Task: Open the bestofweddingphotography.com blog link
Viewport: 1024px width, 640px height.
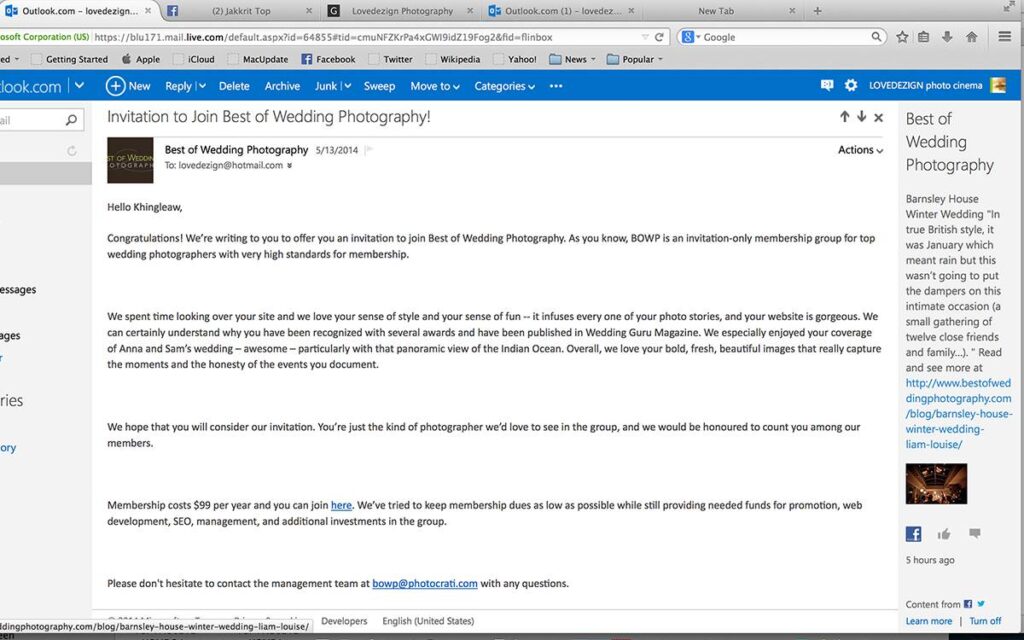Action: [958, 414]
